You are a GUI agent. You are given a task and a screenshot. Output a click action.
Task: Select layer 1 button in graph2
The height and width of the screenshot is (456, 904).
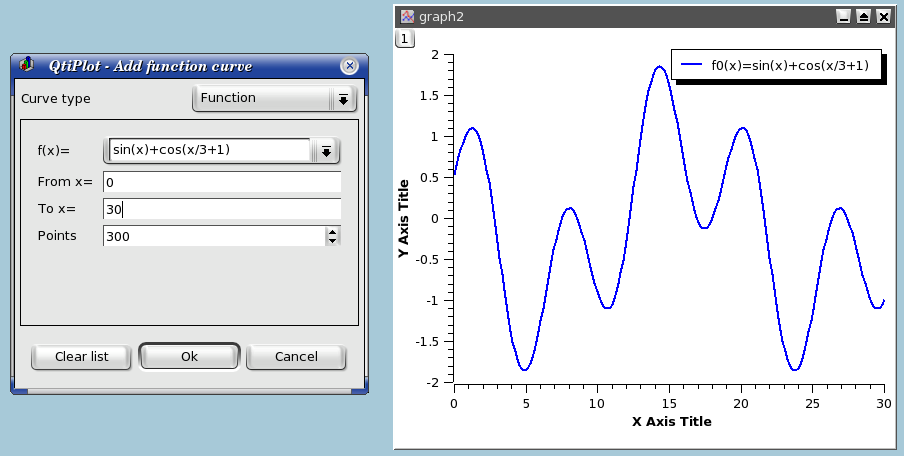(404, 38)
